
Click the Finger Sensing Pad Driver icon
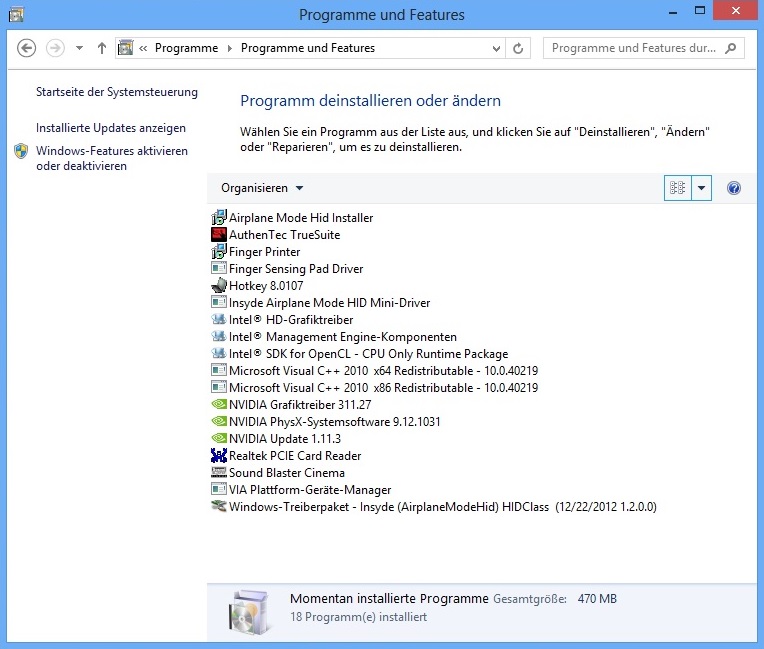[219, 268]
